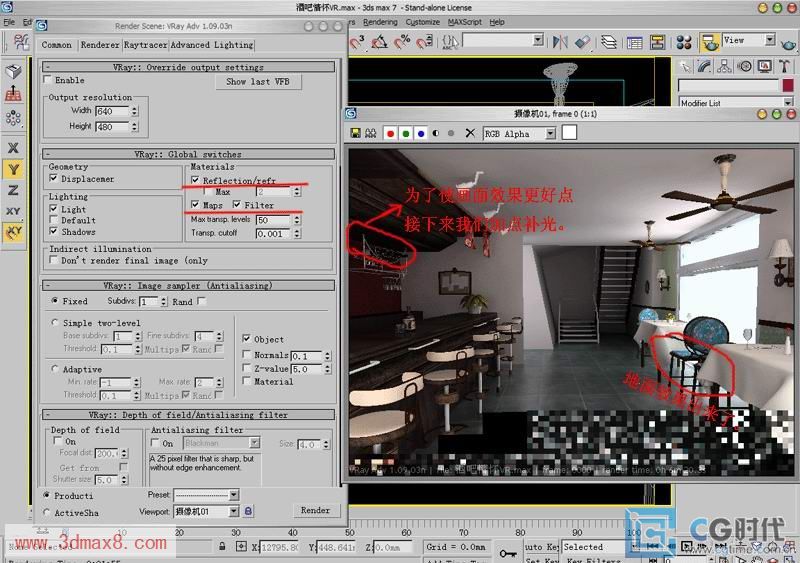The height and width of the screenshot is (563, 800).
Task: Click the Angle Snap toggle icon
Action: coord(379,41)
